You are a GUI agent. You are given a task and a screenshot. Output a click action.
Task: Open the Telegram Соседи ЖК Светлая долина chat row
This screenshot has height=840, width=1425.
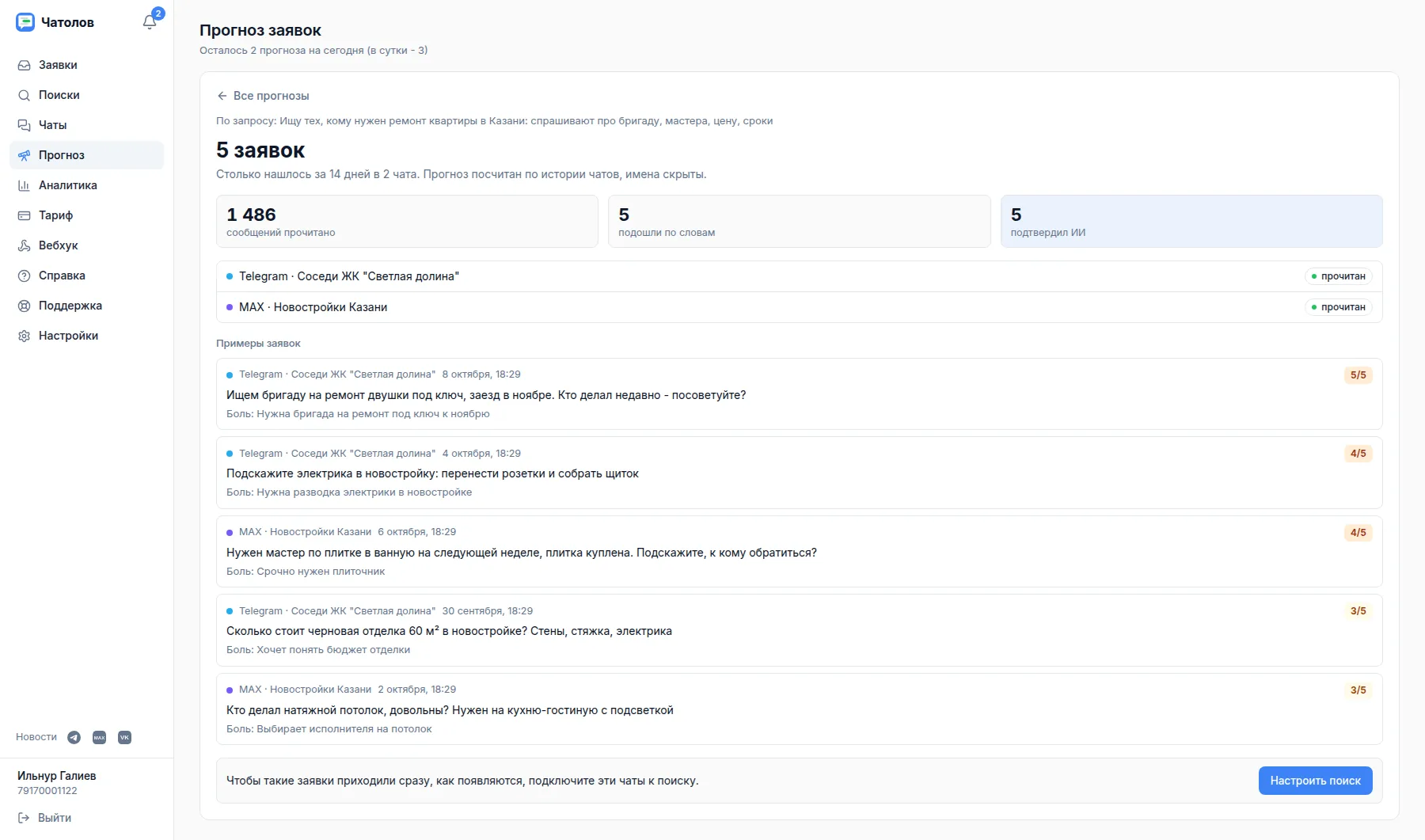[799, 276]
